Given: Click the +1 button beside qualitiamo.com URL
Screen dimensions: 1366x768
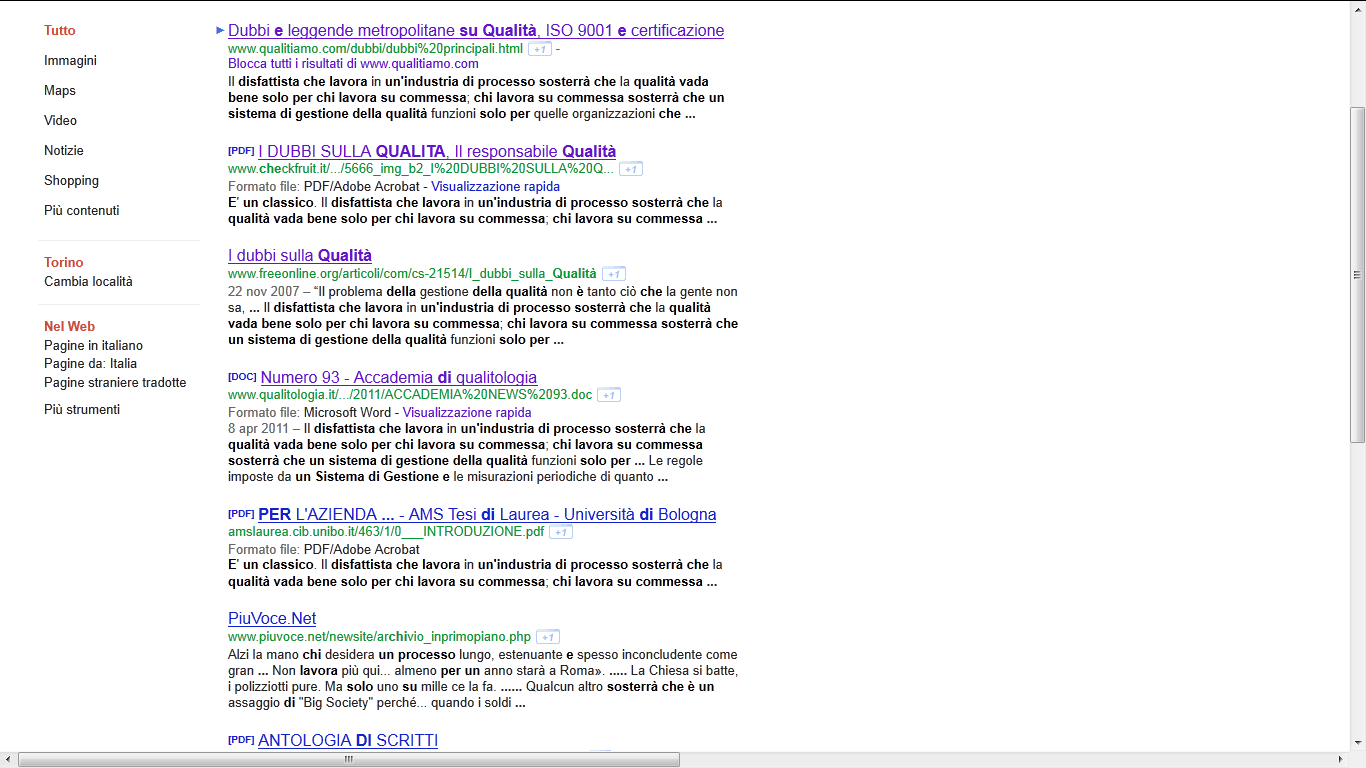Looking at the screenshot, I should pyautogui.click(x=540, y=49).
